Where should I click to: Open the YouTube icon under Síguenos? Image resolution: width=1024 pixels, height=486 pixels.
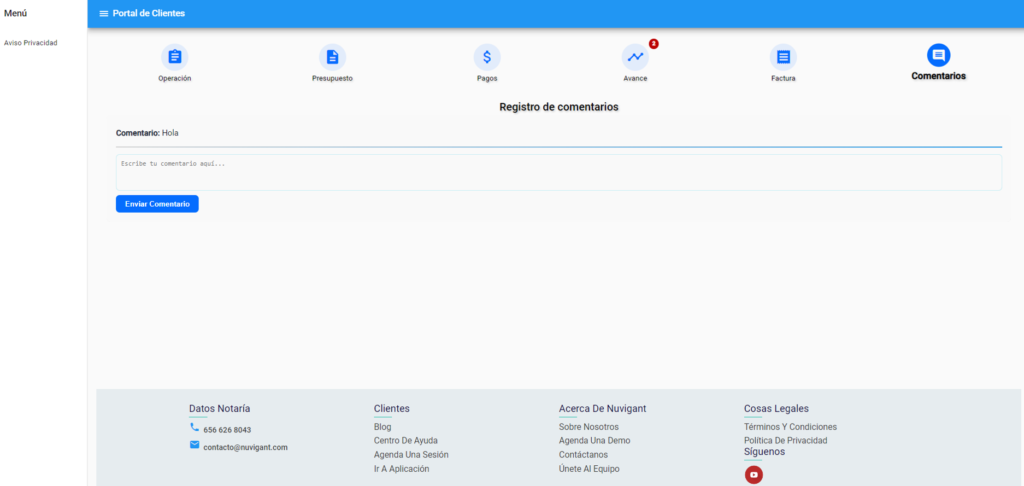tap(754, 475)
